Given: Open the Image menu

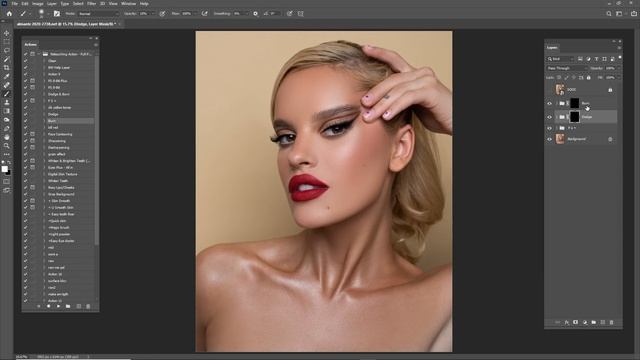Looking at the screenshot, I should click(38, 4).
